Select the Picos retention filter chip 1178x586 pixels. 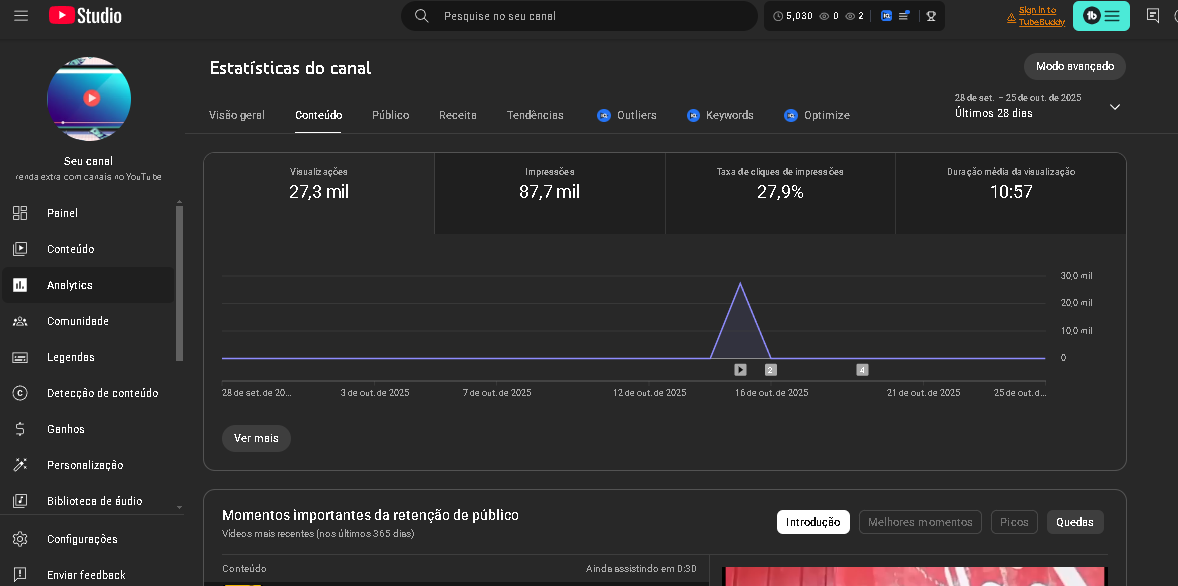pyautogui.click(x=1014, y=522)
